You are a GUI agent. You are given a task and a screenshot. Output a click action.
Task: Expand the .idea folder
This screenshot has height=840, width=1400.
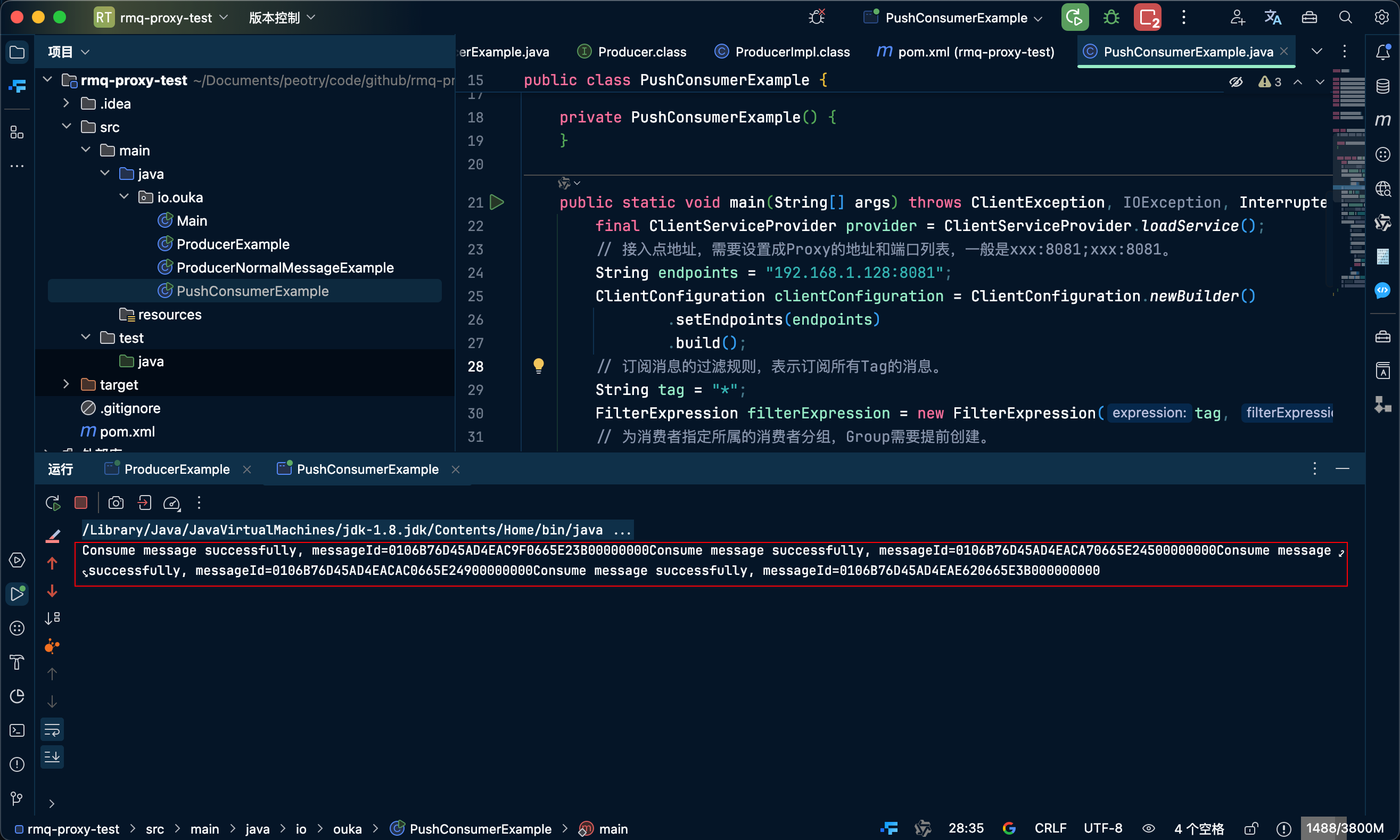(66, 103)
